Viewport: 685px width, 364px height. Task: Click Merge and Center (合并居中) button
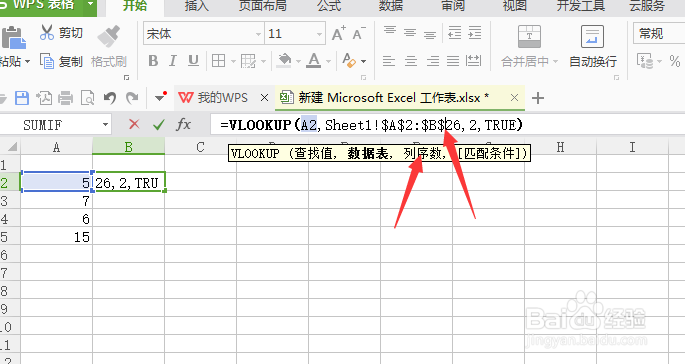pyautogui.click(x=529, y=46)
